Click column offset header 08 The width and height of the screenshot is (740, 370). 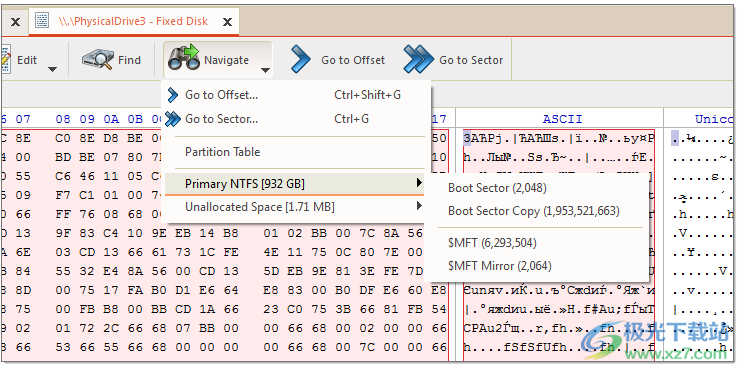point(63,119)
